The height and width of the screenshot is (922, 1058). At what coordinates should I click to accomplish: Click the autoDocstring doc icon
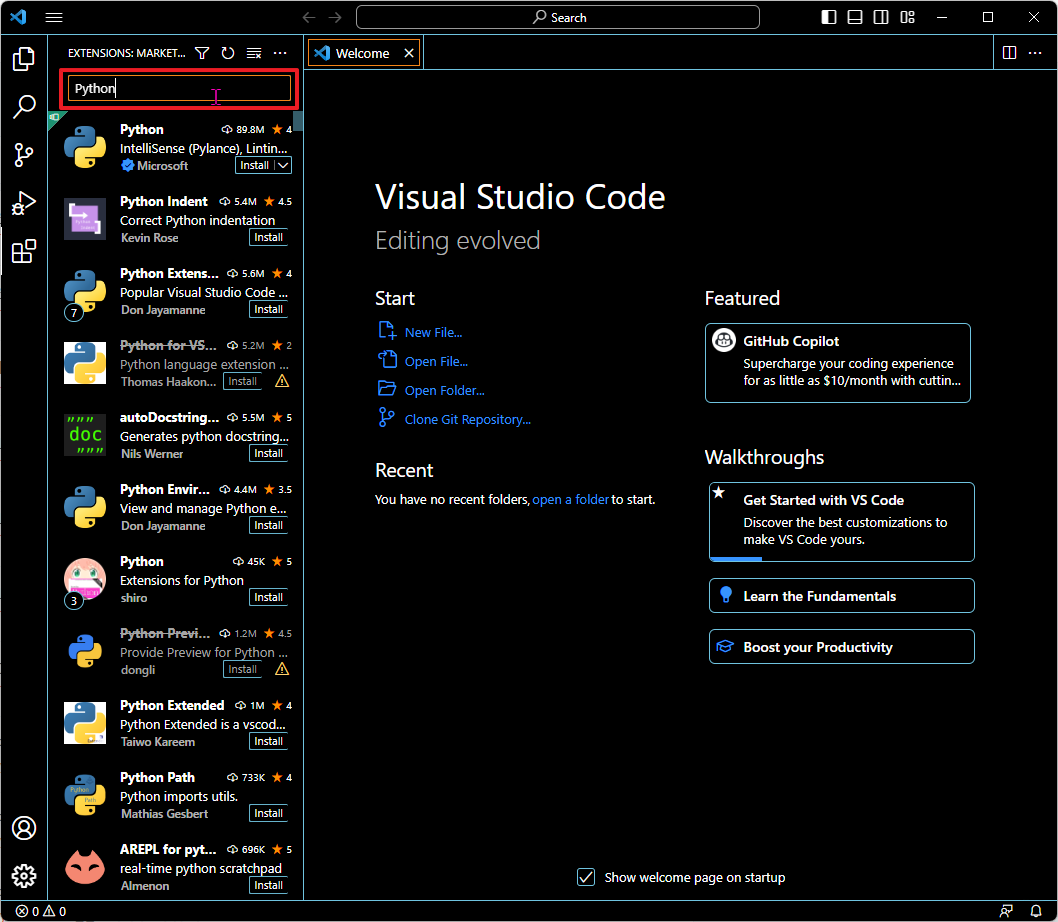[x=85, y=435]
